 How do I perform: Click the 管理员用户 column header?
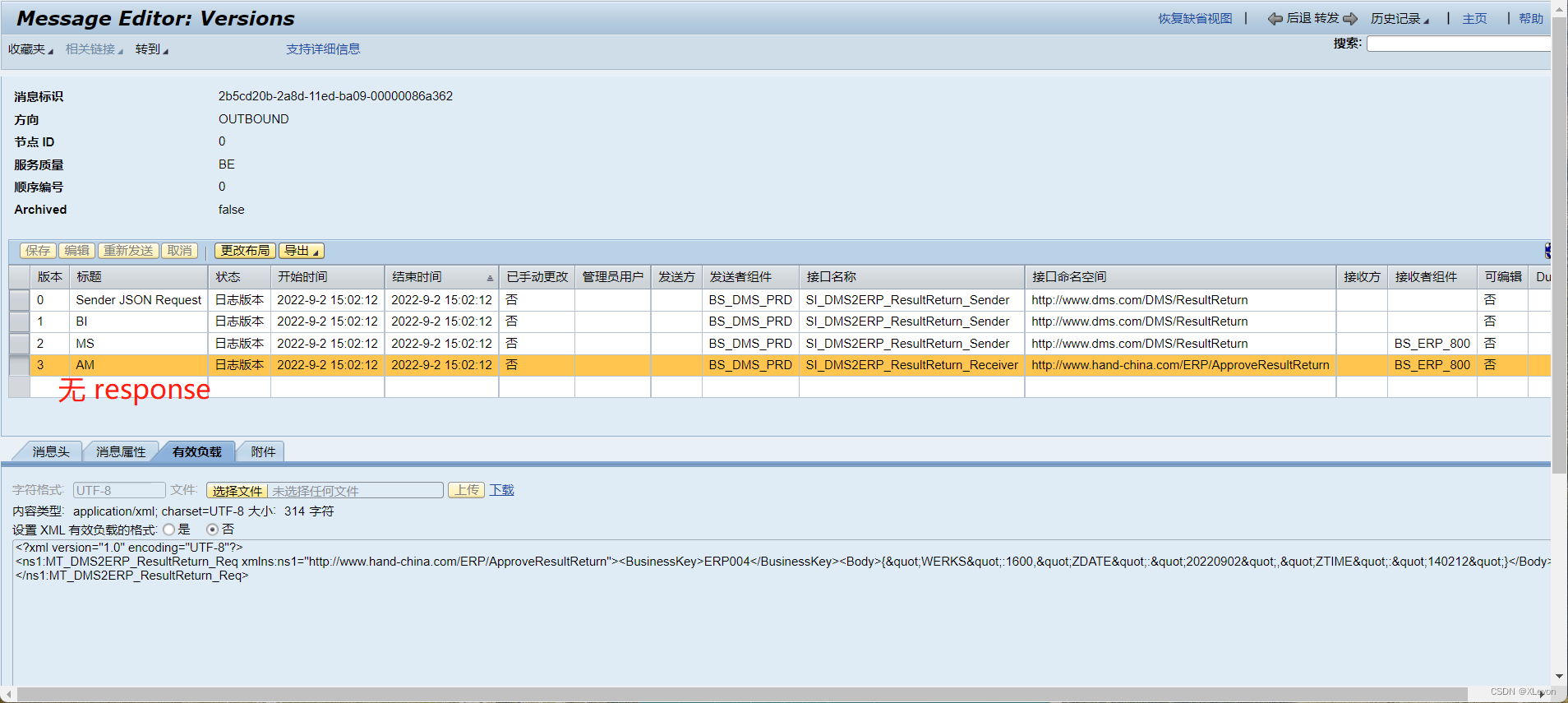(x=612, y=277)
